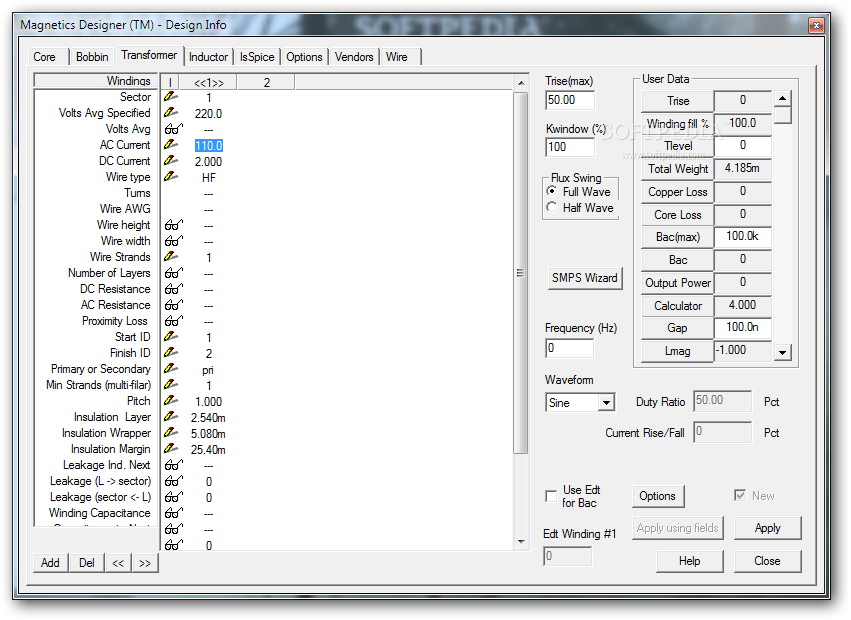Viewport: 851px width, 620px height.
Task: Select the Full Wave flux swing option
Action: click(552, 191)
